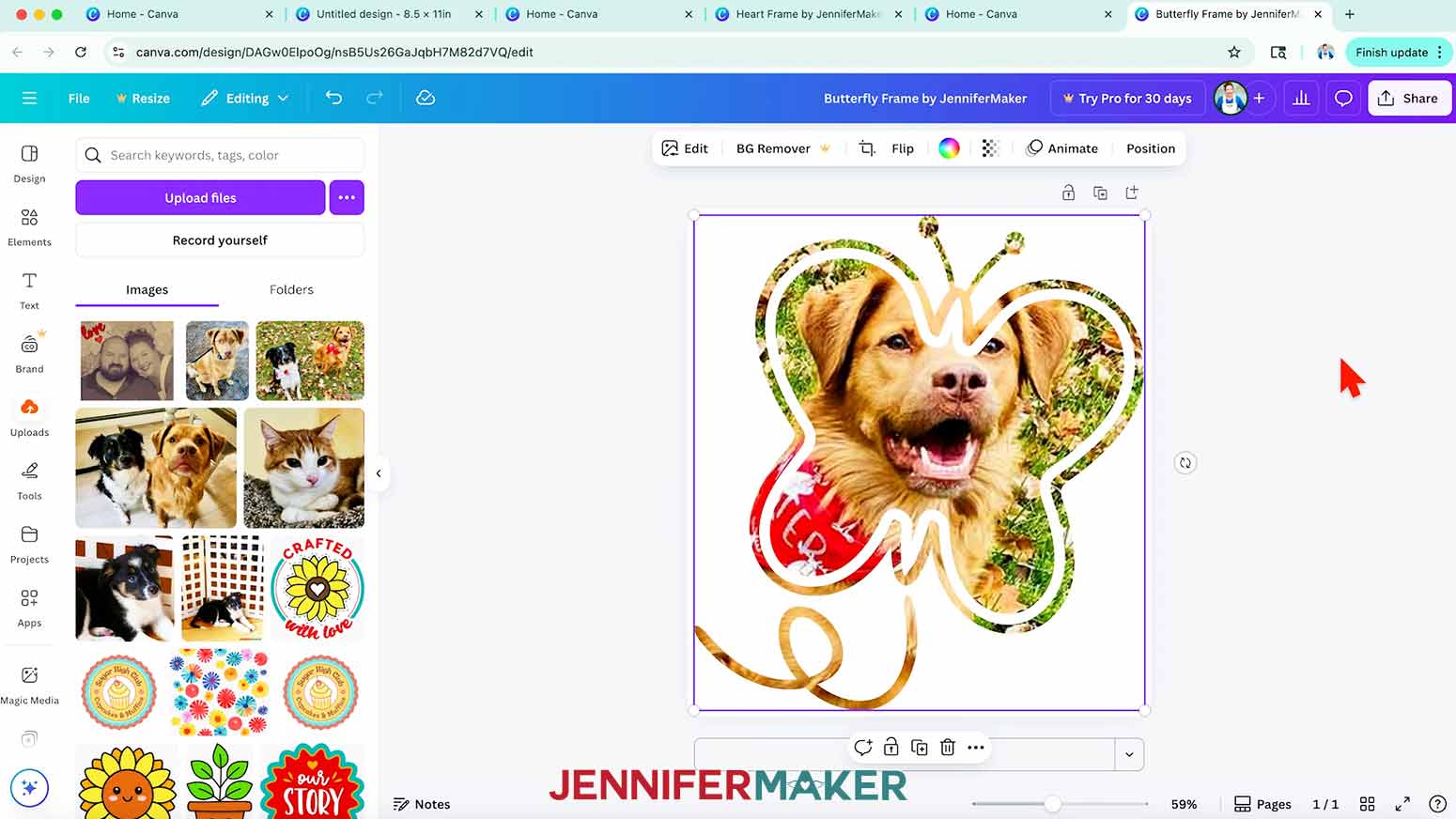Open the Resize menu

[143, 98]
